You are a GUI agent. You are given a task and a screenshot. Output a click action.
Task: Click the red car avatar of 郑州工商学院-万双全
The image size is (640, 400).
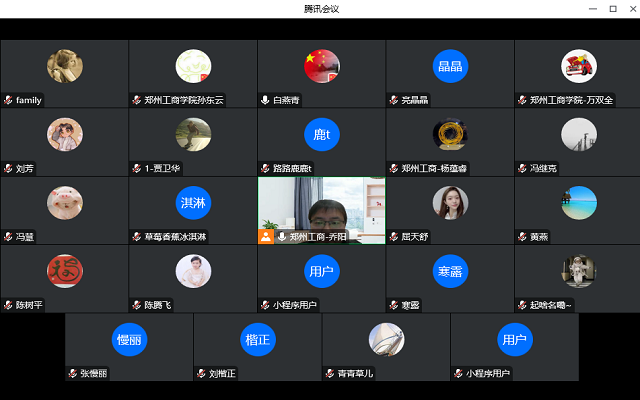tap(579, 66)
